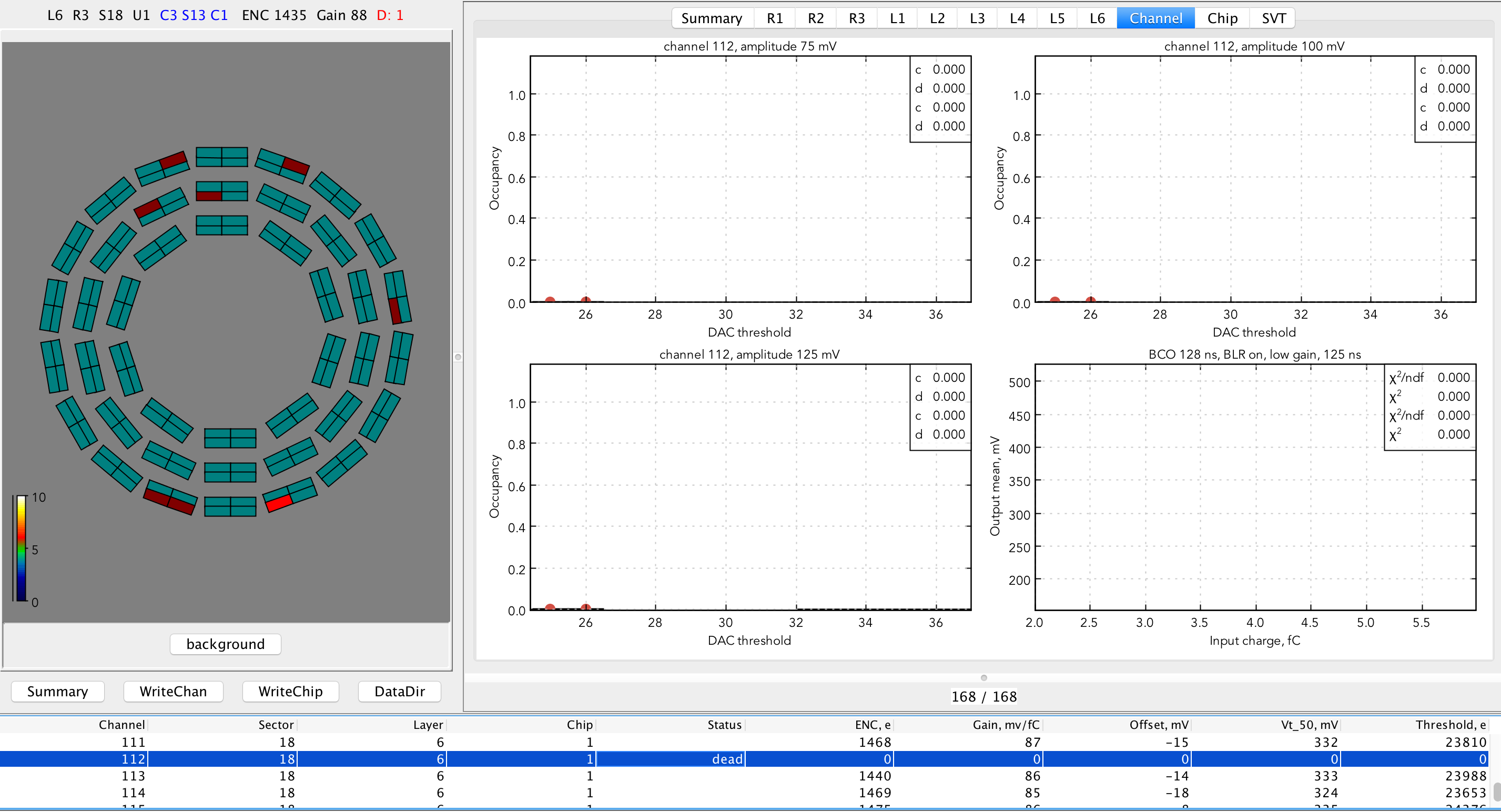Click the Summary button below the detector map
This screenshot has width=1501, height=812.
(58, 692)
